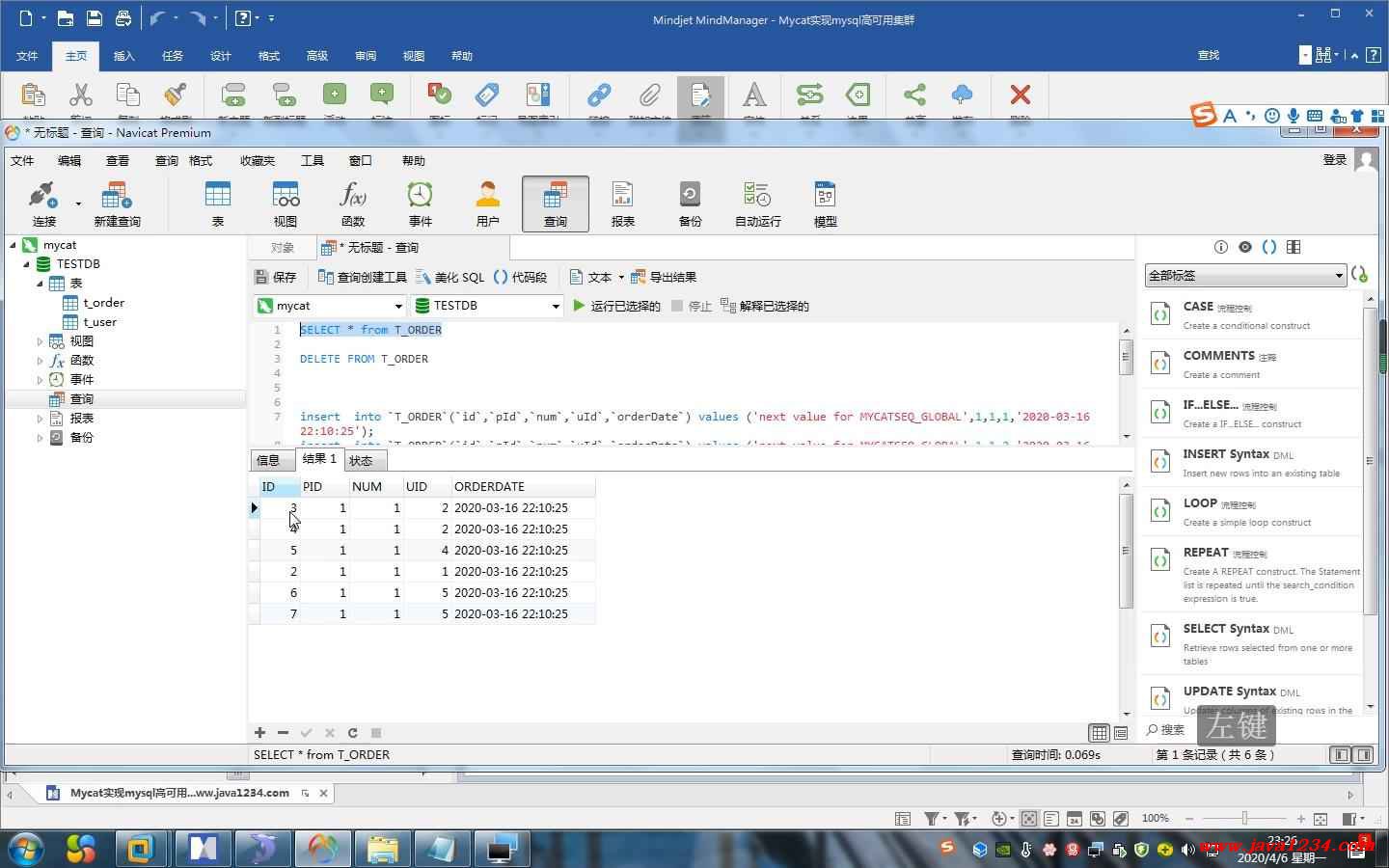The height and width of the screenshot is (868, 1389).
Task: Expand the Events (事件) tree node
Action: (41, 380)
